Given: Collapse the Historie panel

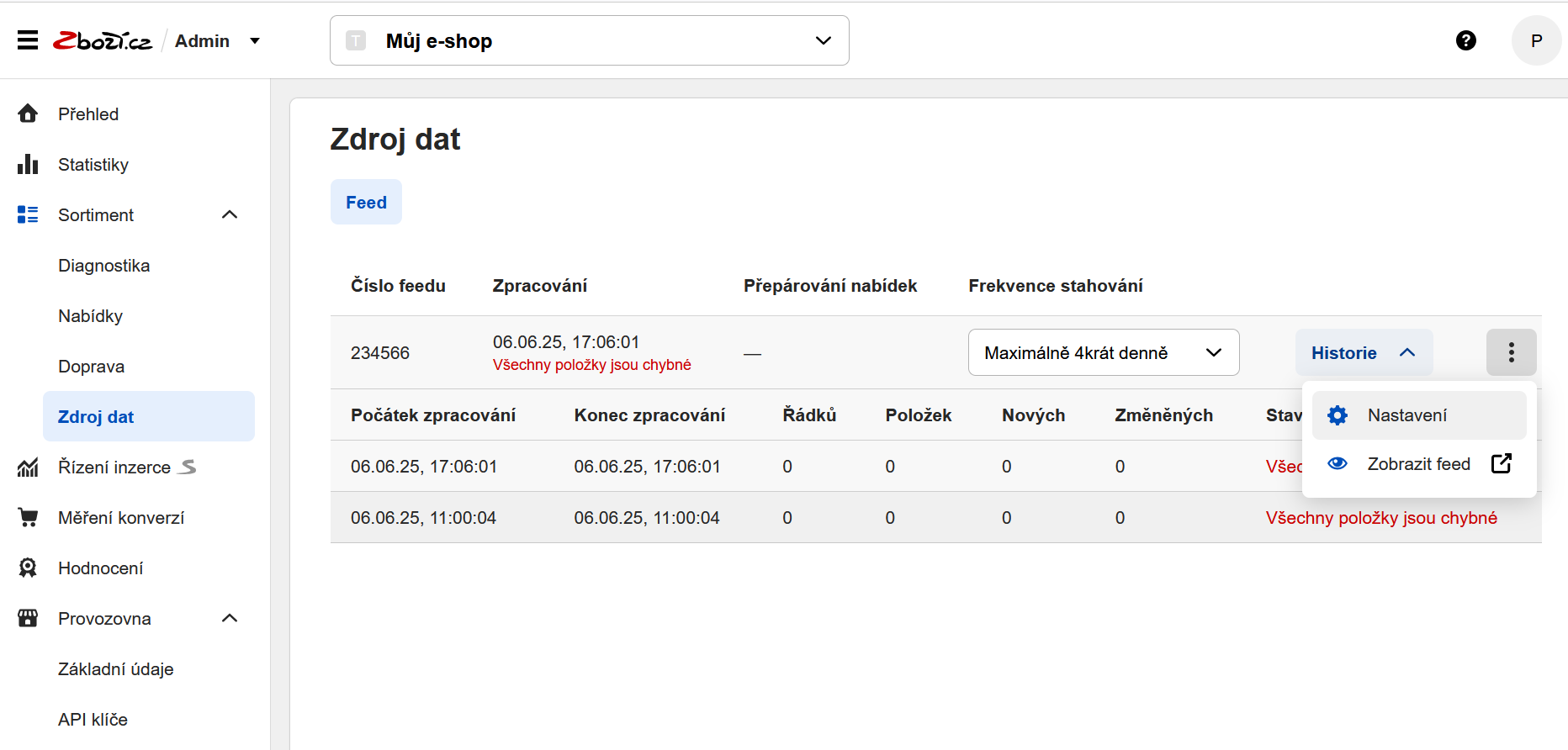Looking at the screenshot, I should pyautogui.click(x=1363, y=352).
